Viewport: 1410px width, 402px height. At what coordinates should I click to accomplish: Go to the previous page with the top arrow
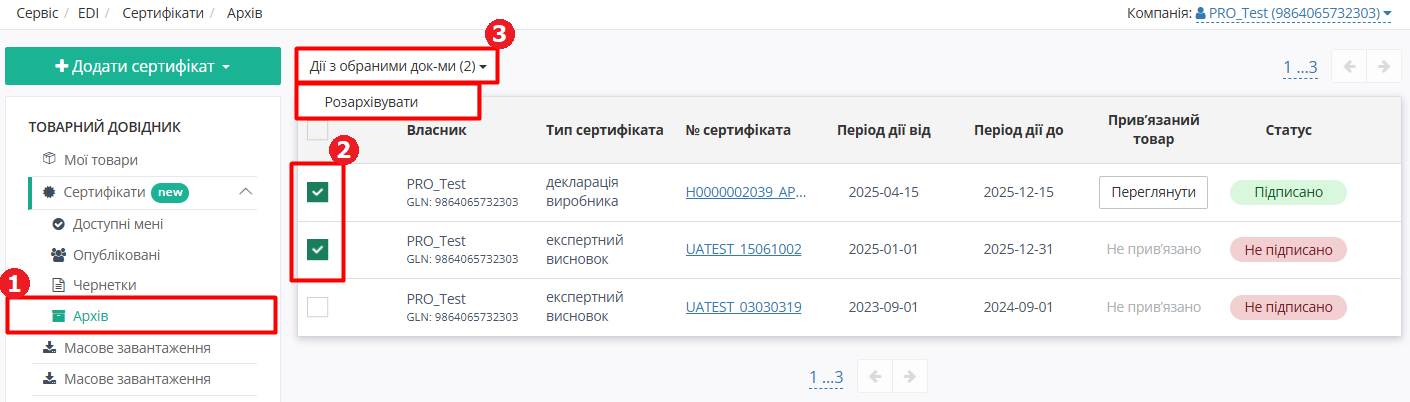coord(1350,67)
